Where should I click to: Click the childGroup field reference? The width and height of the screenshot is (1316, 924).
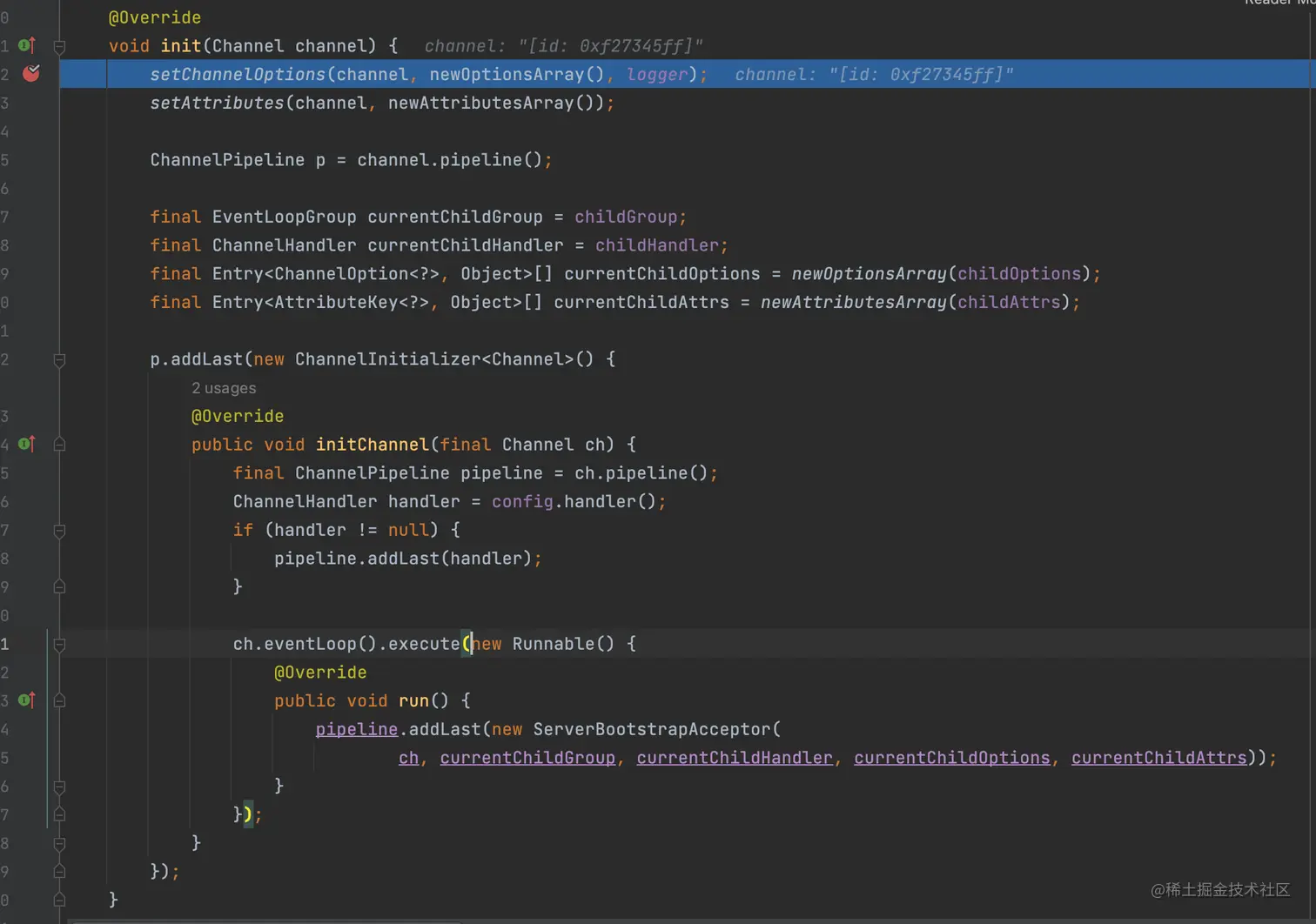(x=626, y=217)
